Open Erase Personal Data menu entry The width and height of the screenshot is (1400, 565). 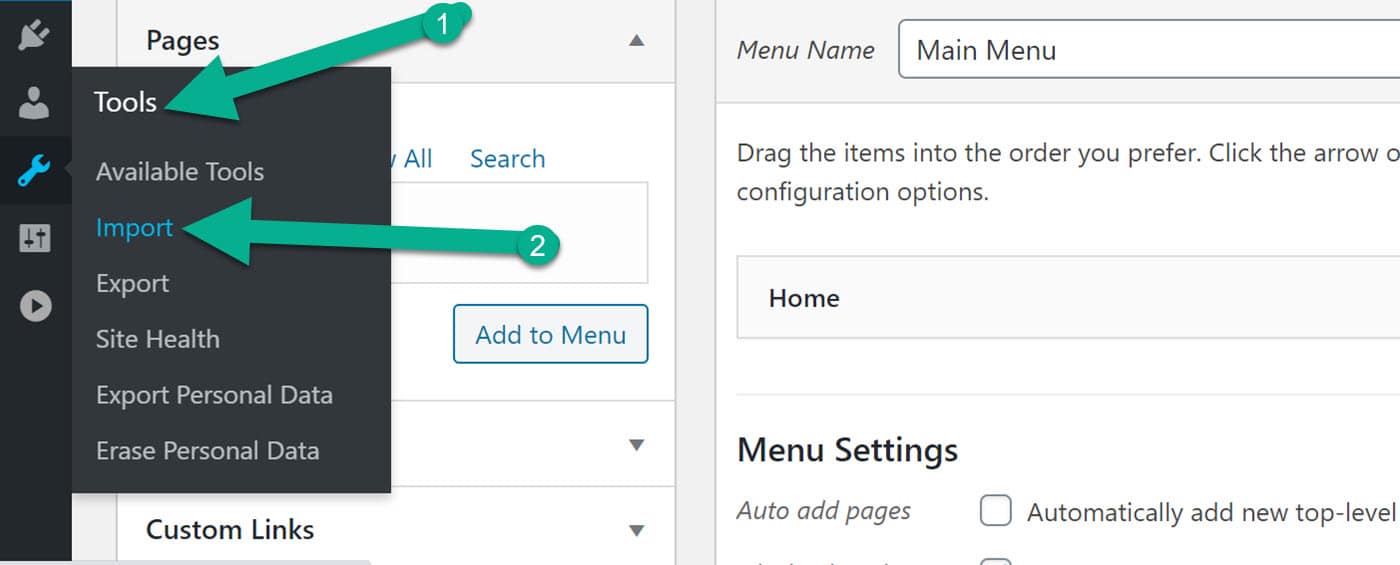pos(207,451)
